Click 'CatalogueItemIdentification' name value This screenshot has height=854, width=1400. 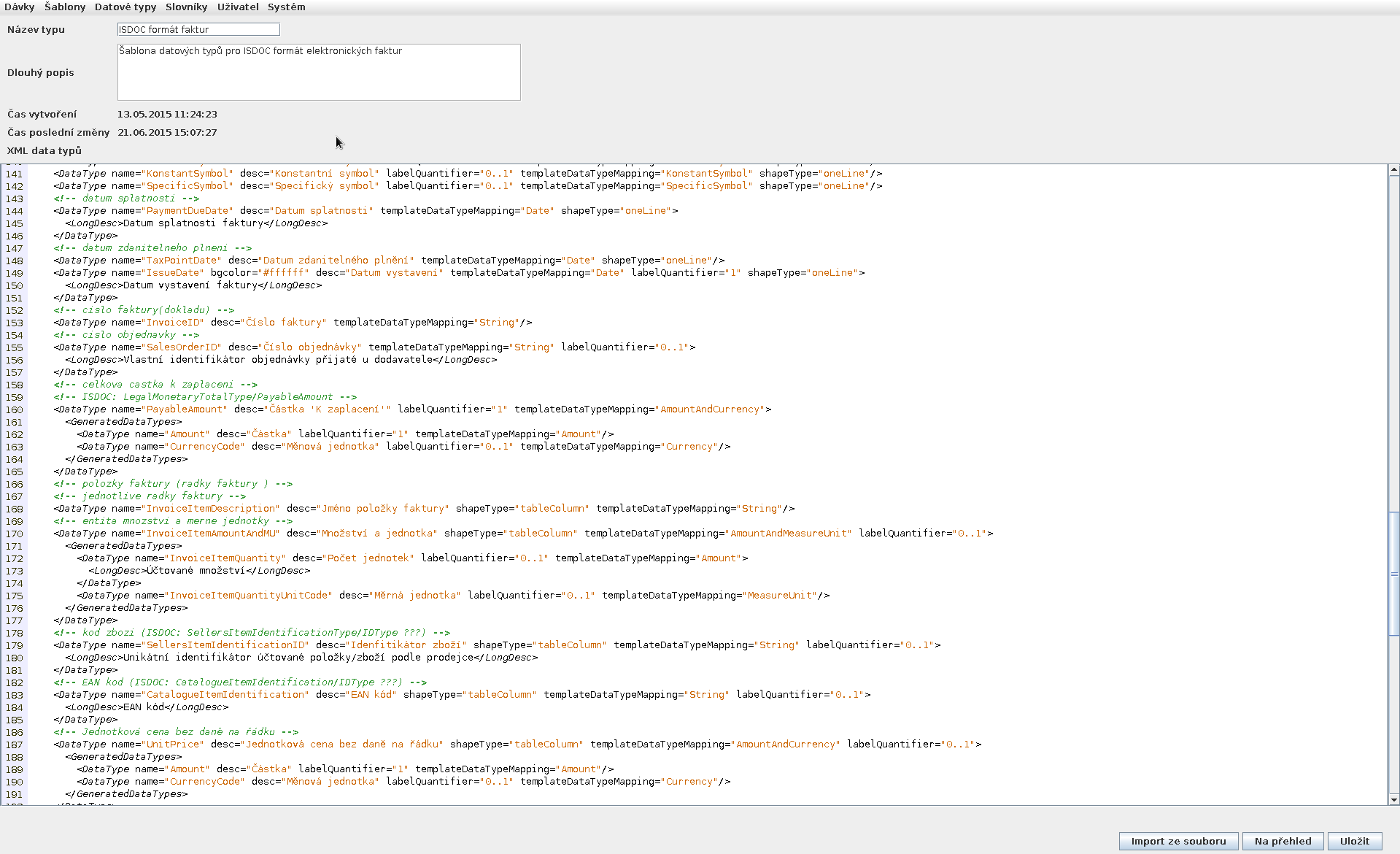click(225, 695)
